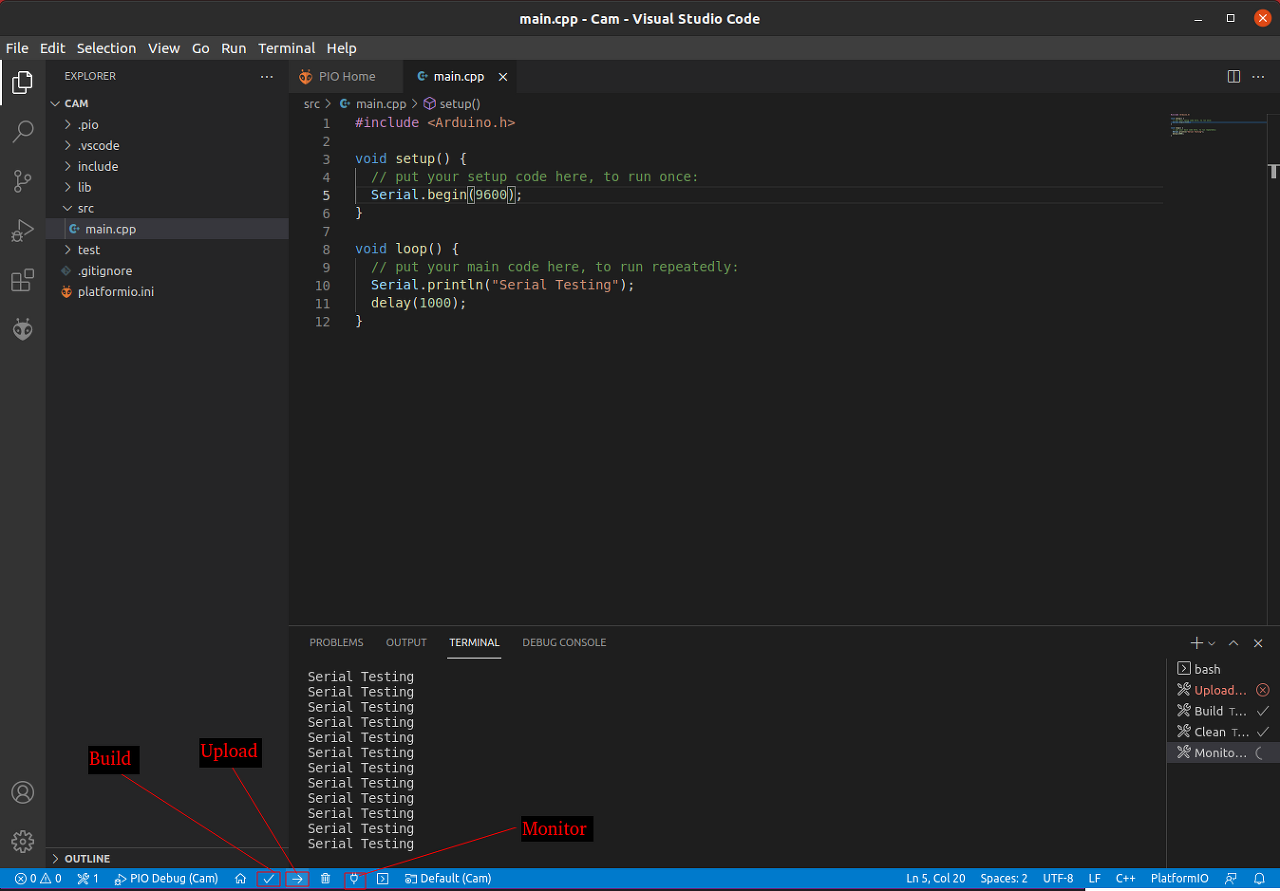Open the Help menu

pyautogui.click(x=342, y=48)
